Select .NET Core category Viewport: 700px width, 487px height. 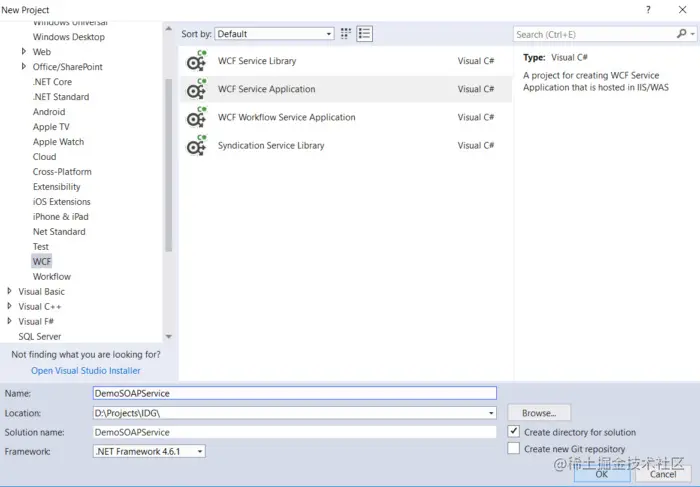tap(52, 82)
